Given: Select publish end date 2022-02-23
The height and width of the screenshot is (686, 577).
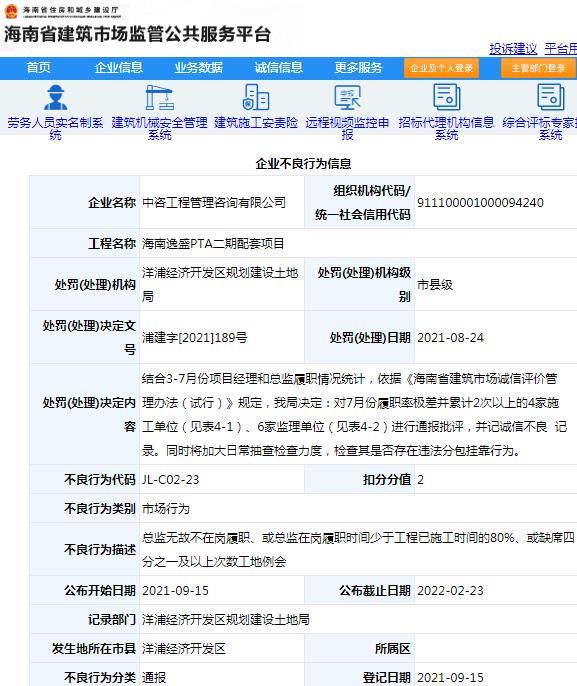Looking at the screenshot, I should point(451,591).
